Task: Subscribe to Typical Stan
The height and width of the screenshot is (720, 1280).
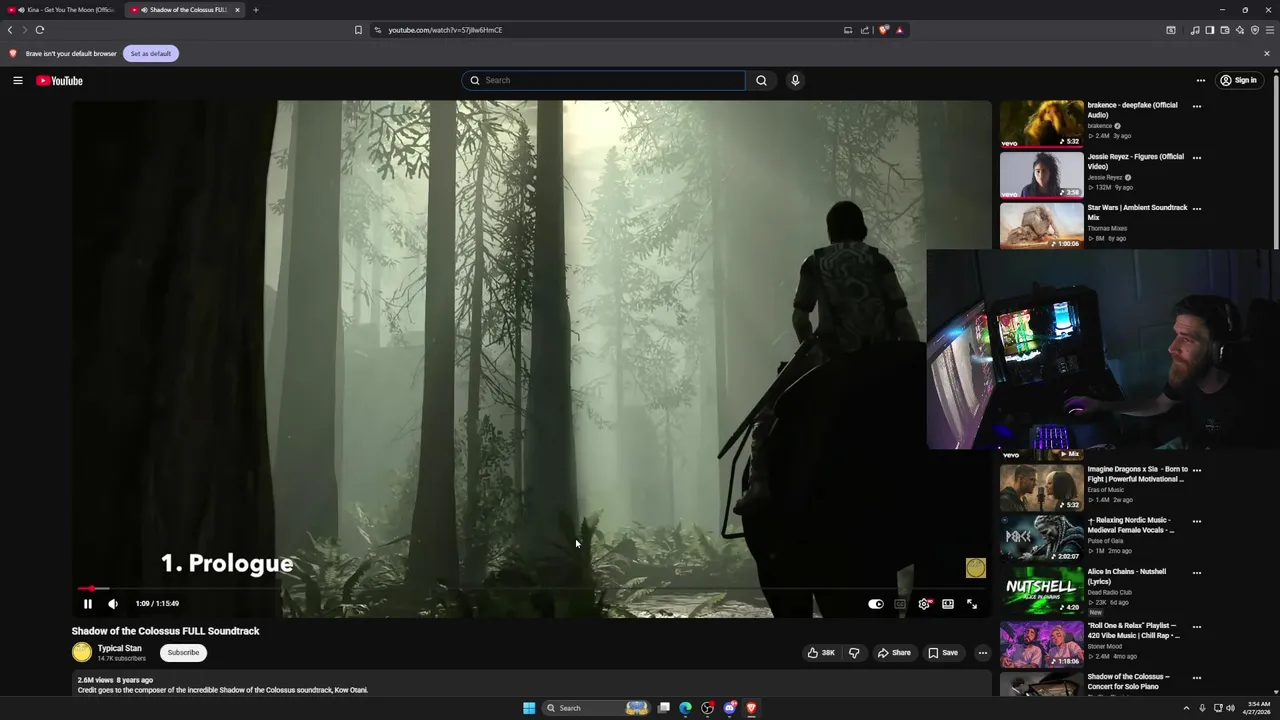Action: pyautogui.click(x=183, y=653)
